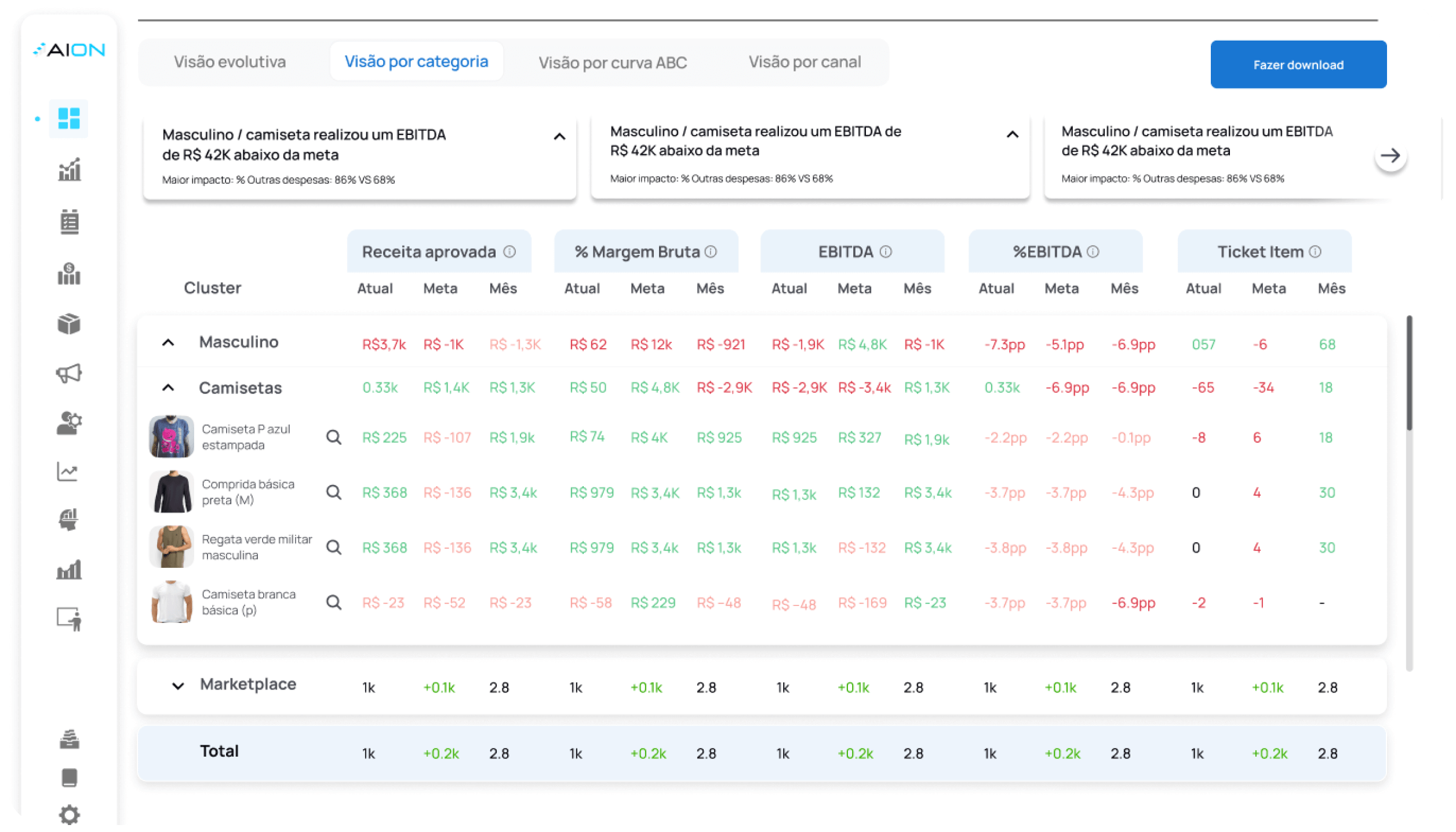Click magnifier next to Camiseta branca básica
The height and width of the screenshot is (832, 1456).
pos(333,603)
